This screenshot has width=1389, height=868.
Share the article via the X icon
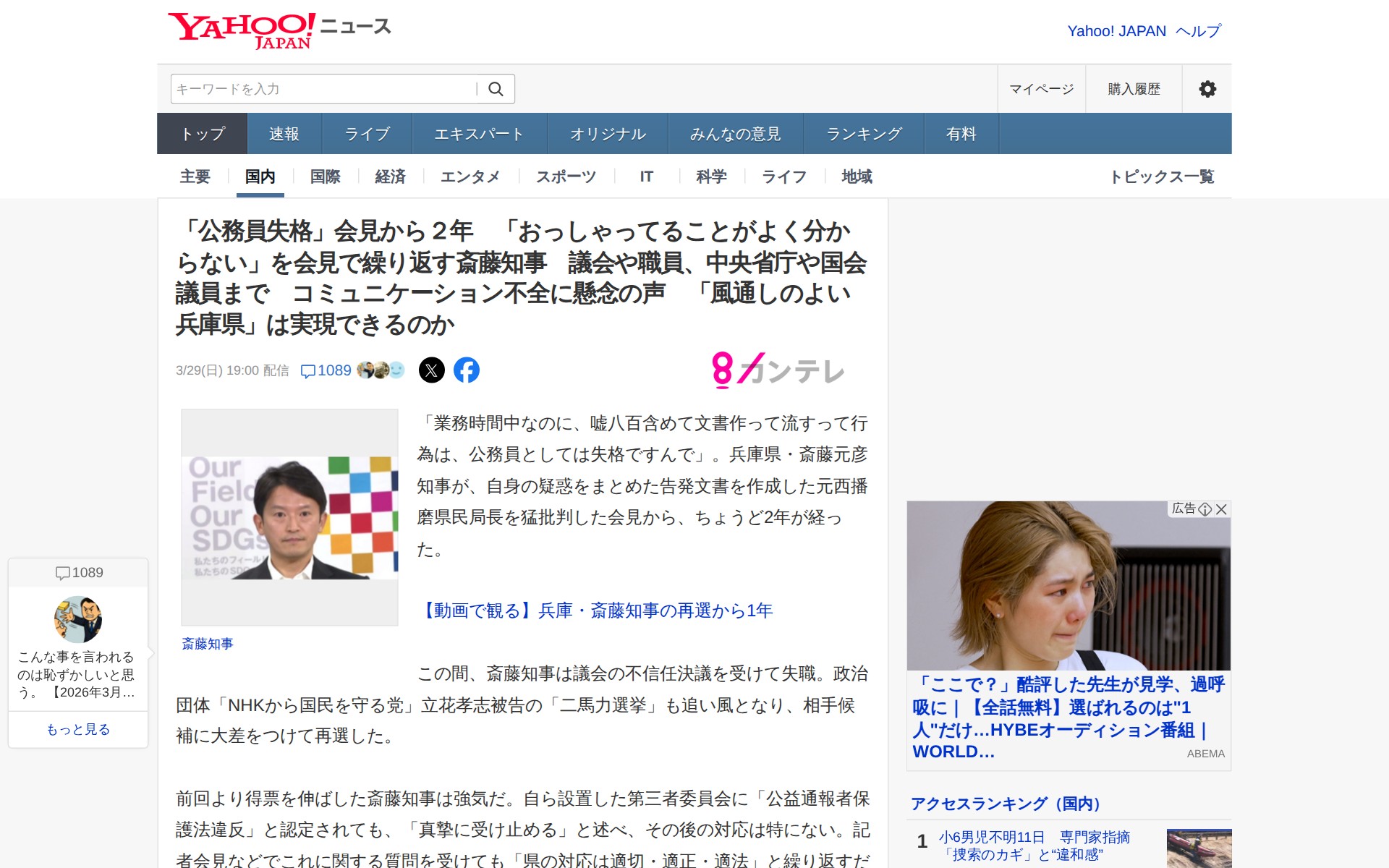431,370
